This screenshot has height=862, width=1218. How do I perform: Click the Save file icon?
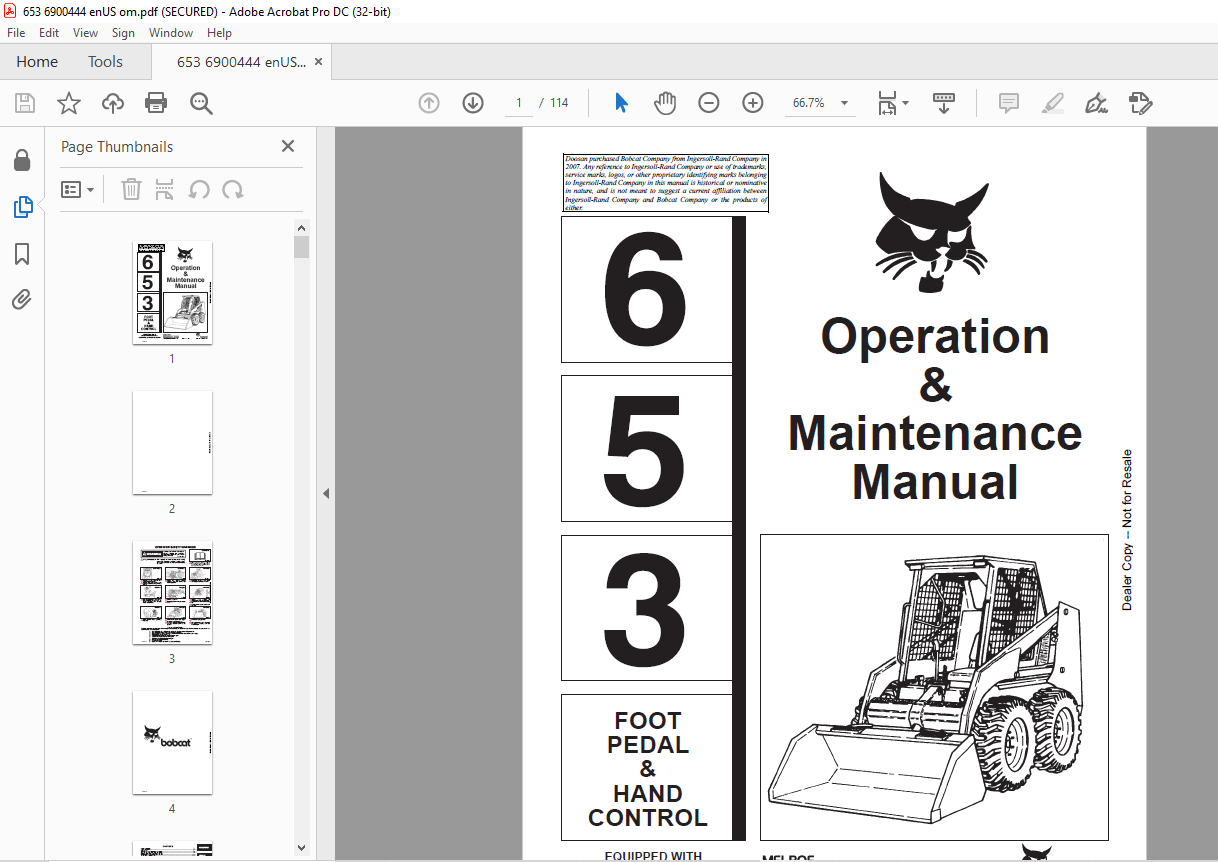(25, 103)
